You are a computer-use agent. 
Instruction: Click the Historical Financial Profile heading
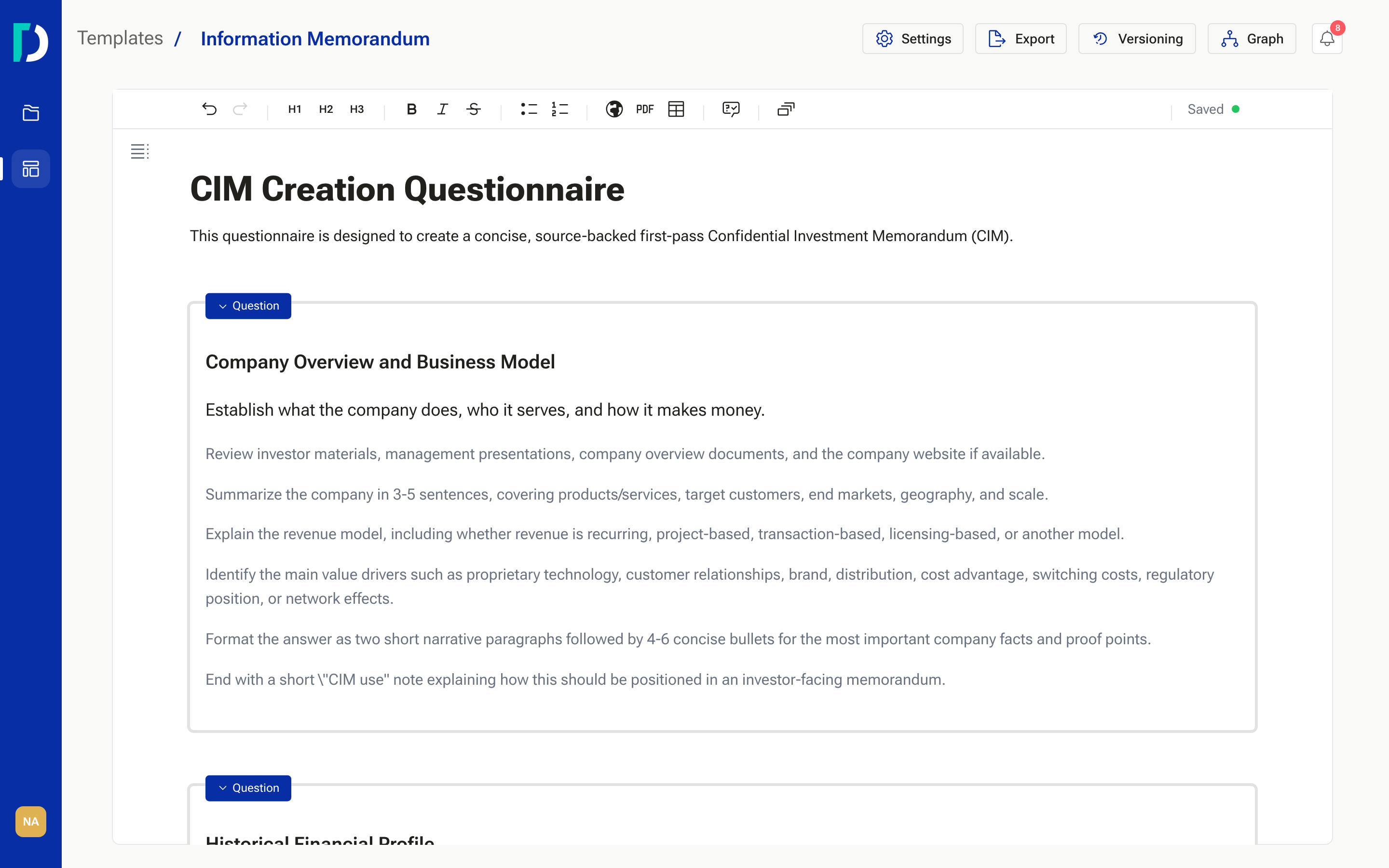tap(320, 840)
